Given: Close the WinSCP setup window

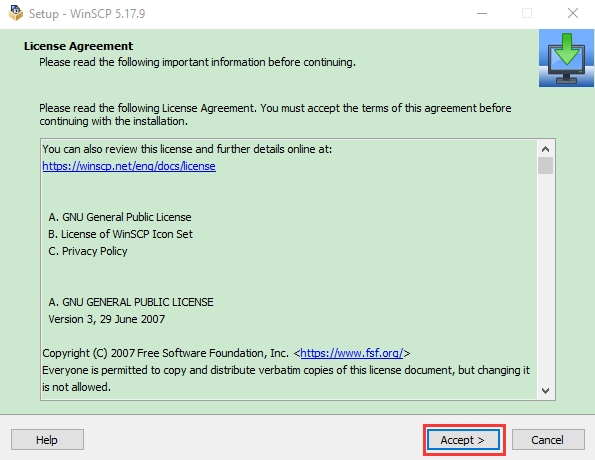Looking at the screenshot, I should pyautogui.click(x=573, y=13).
